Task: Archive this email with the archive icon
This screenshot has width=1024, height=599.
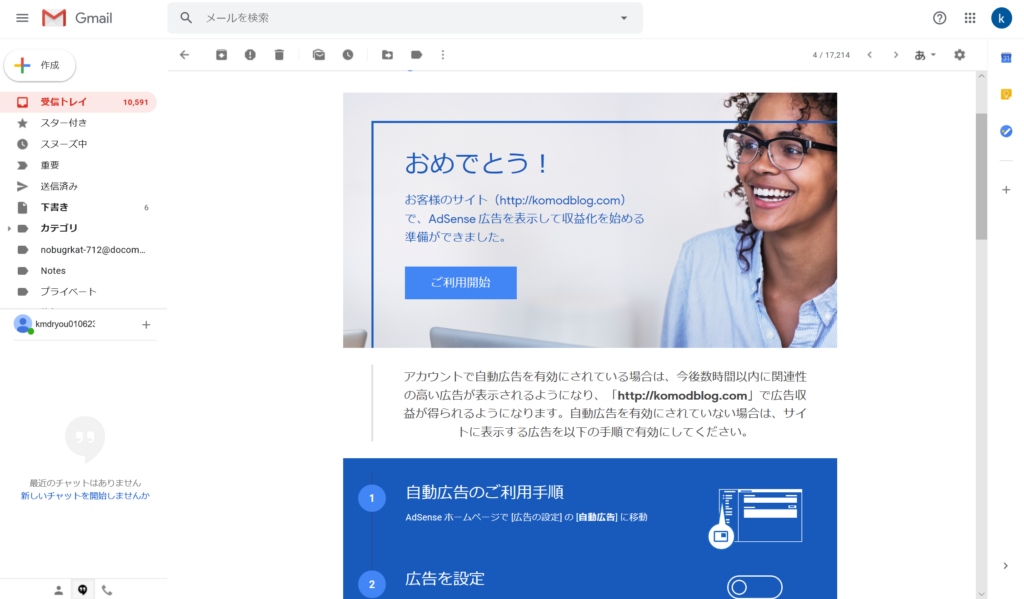Action: [x=221, y=55]
